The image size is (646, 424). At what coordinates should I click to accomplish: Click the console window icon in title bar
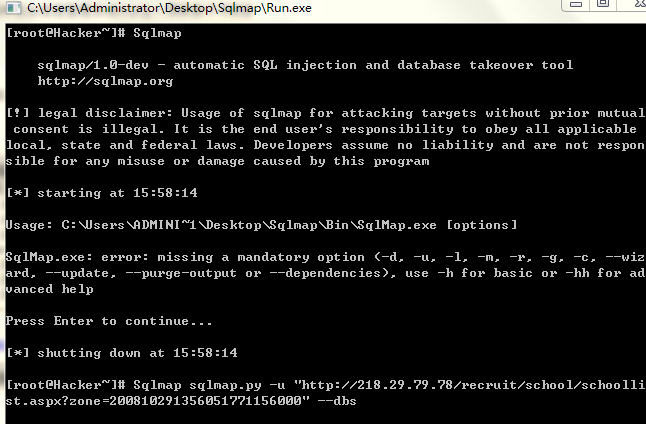pos(13,7)
